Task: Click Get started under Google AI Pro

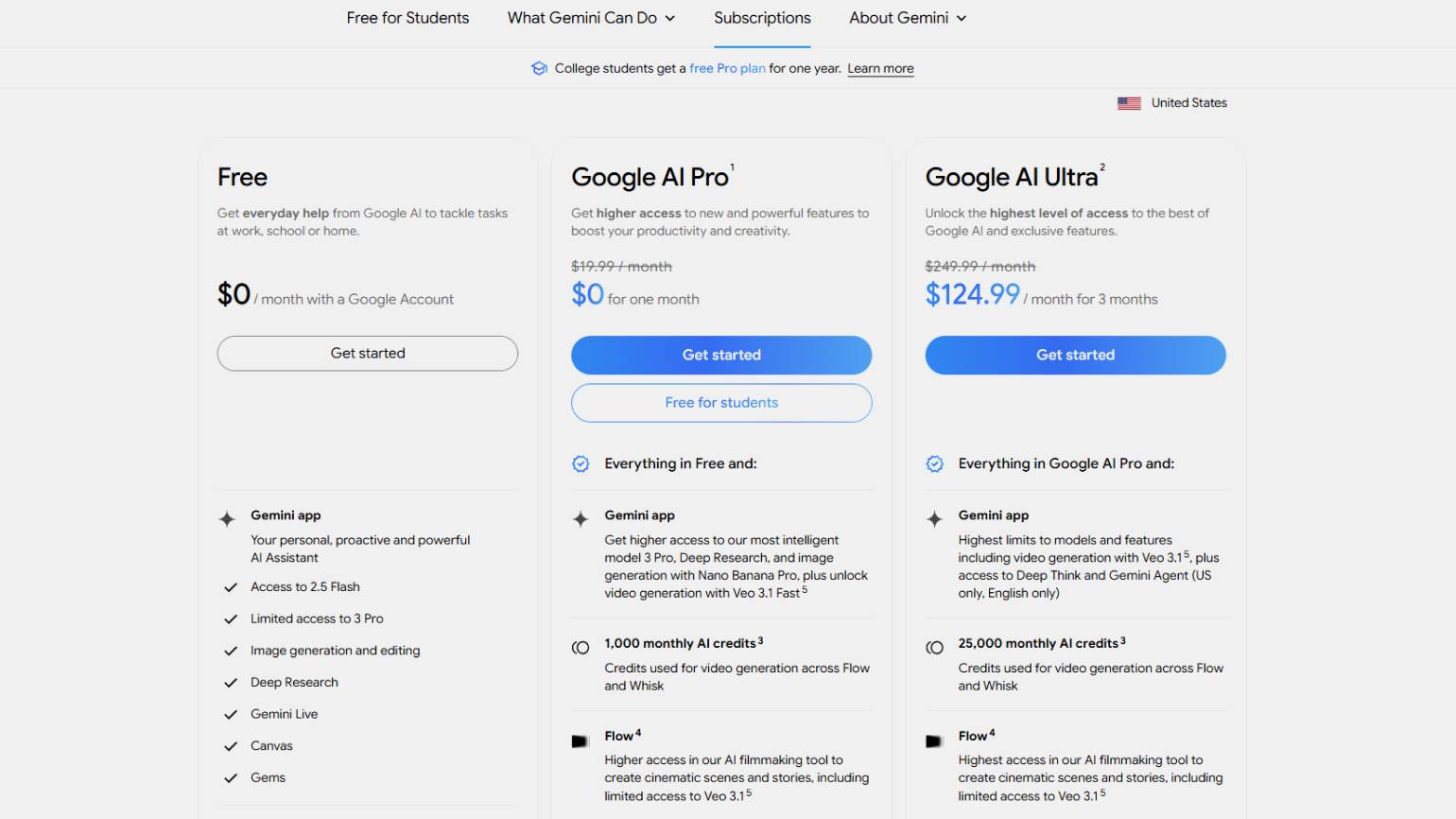Action: 721,355
